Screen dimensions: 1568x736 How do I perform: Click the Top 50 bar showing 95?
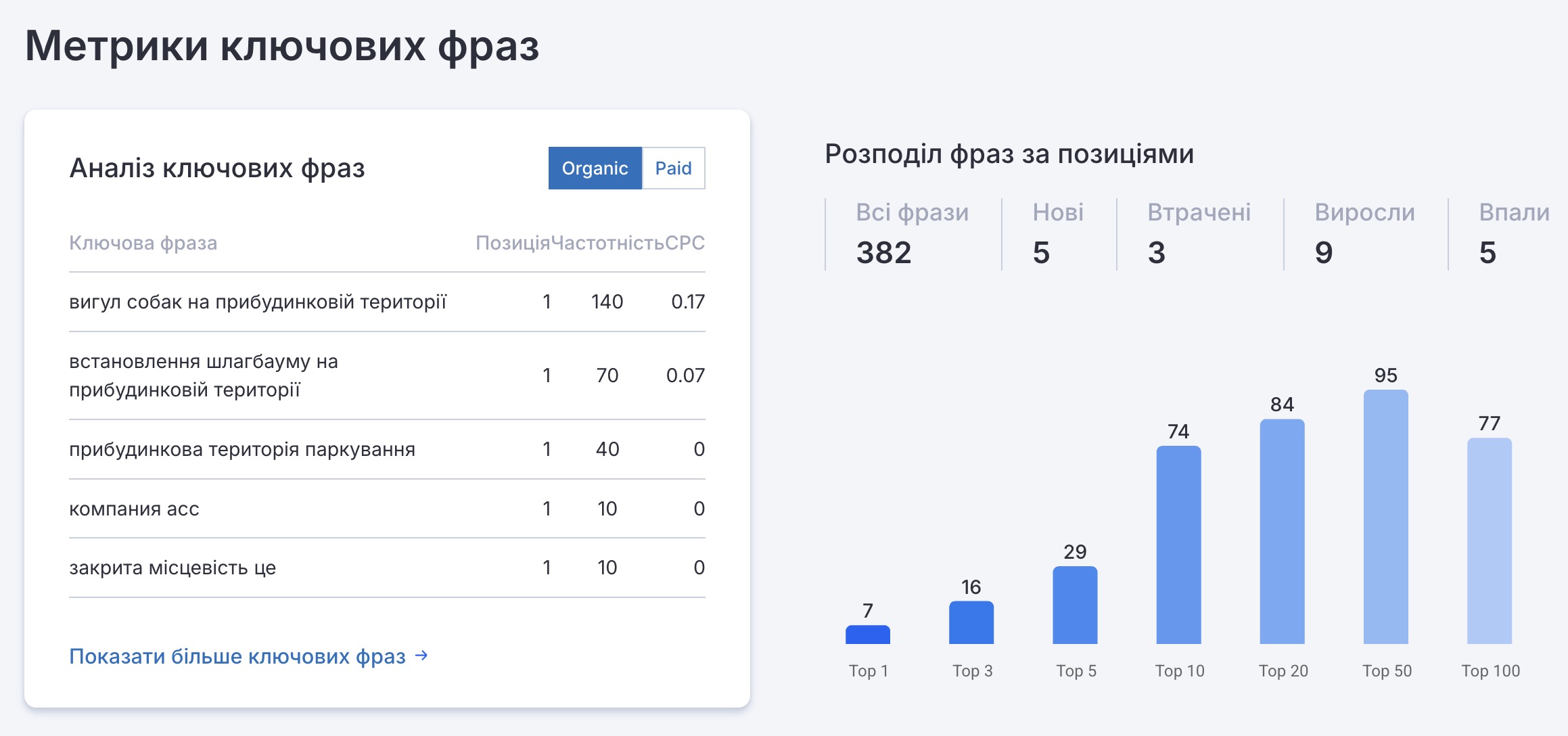(x=1385, y=517)
